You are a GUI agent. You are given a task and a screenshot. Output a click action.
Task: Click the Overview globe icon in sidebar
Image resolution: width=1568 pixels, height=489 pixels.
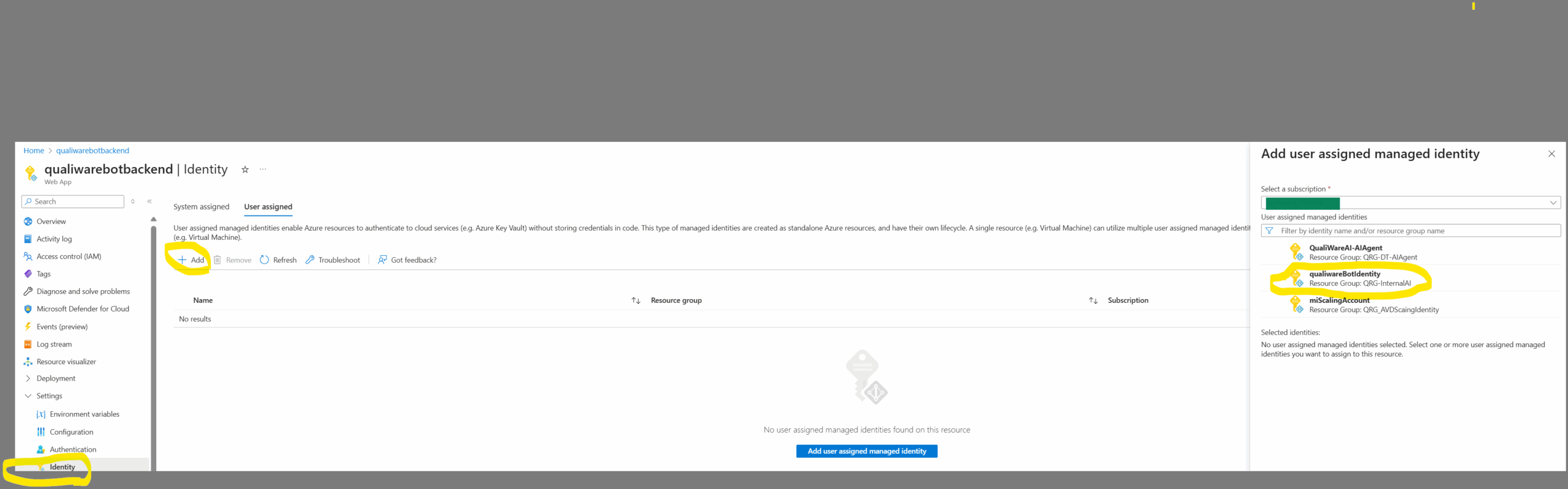[x=28, y=222]
